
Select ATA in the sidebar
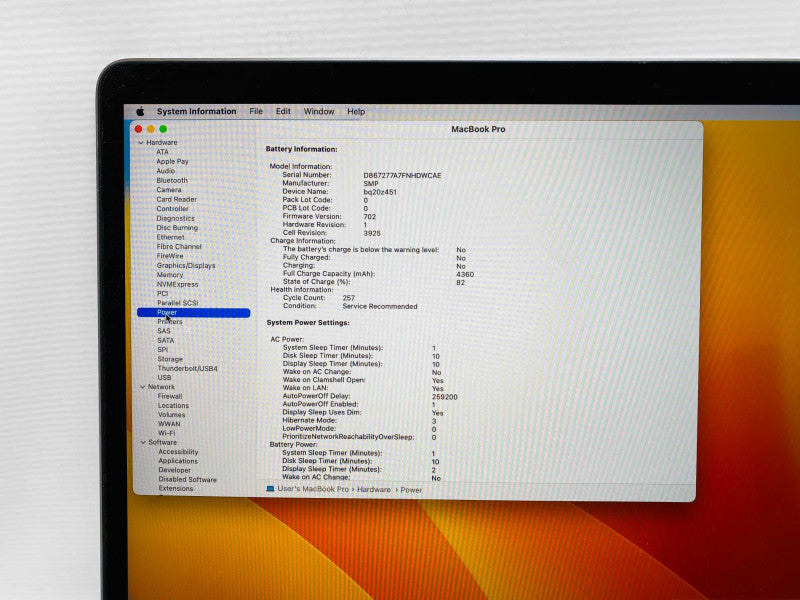pos(162,152)
